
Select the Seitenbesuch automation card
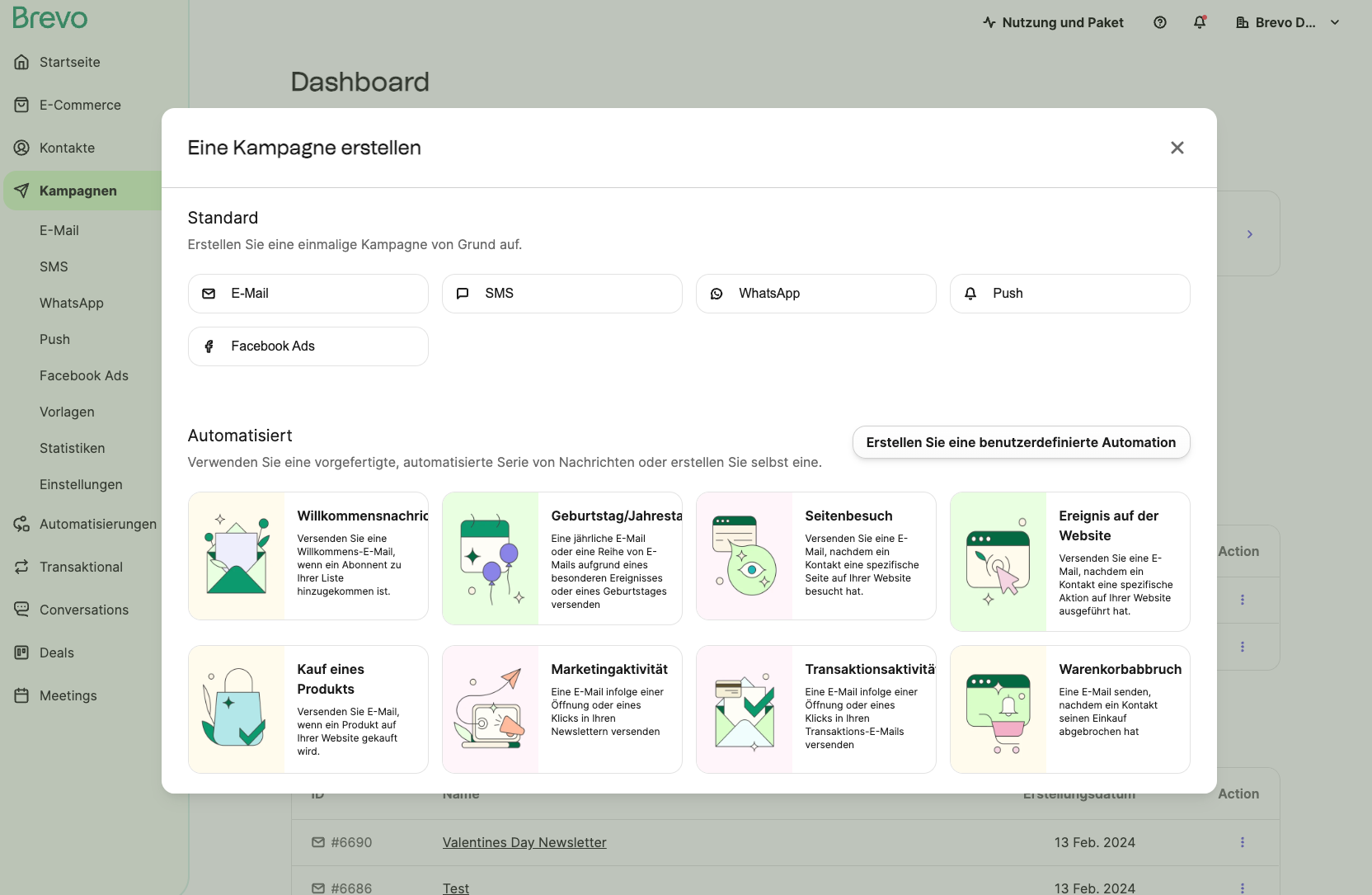[816, 556]
